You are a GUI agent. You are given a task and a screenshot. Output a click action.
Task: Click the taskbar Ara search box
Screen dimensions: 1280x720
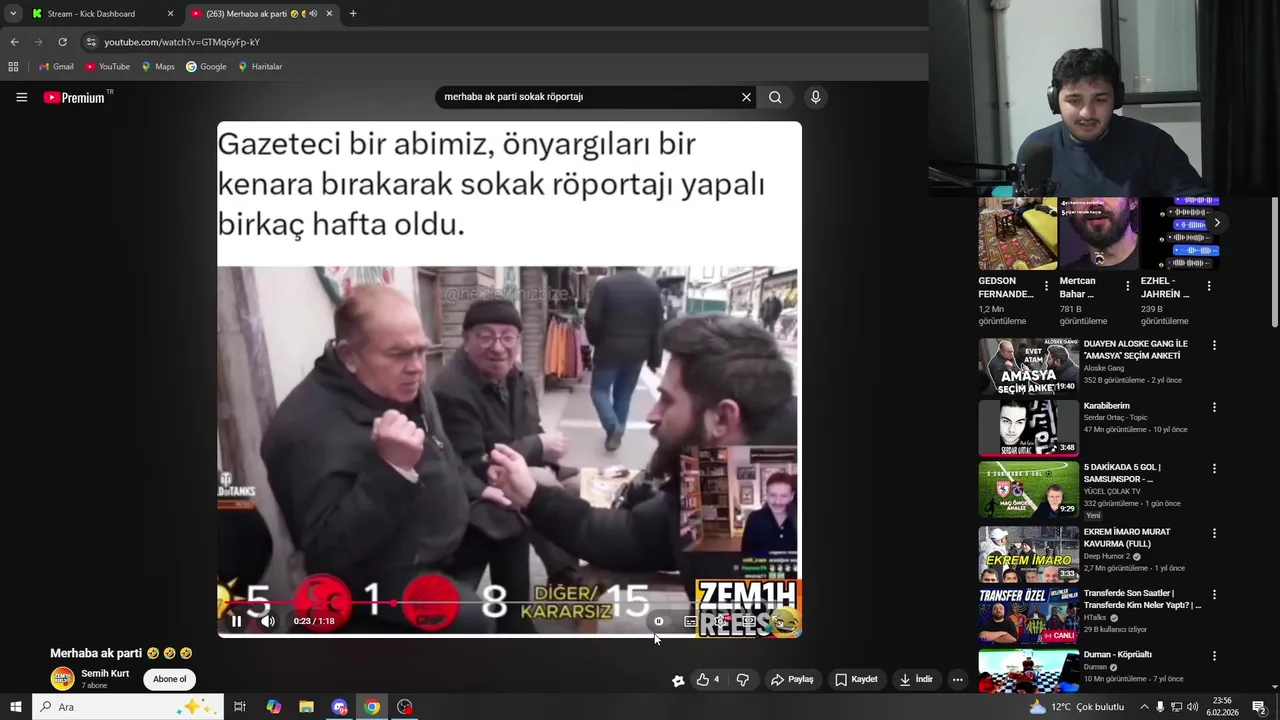[128, 707]
